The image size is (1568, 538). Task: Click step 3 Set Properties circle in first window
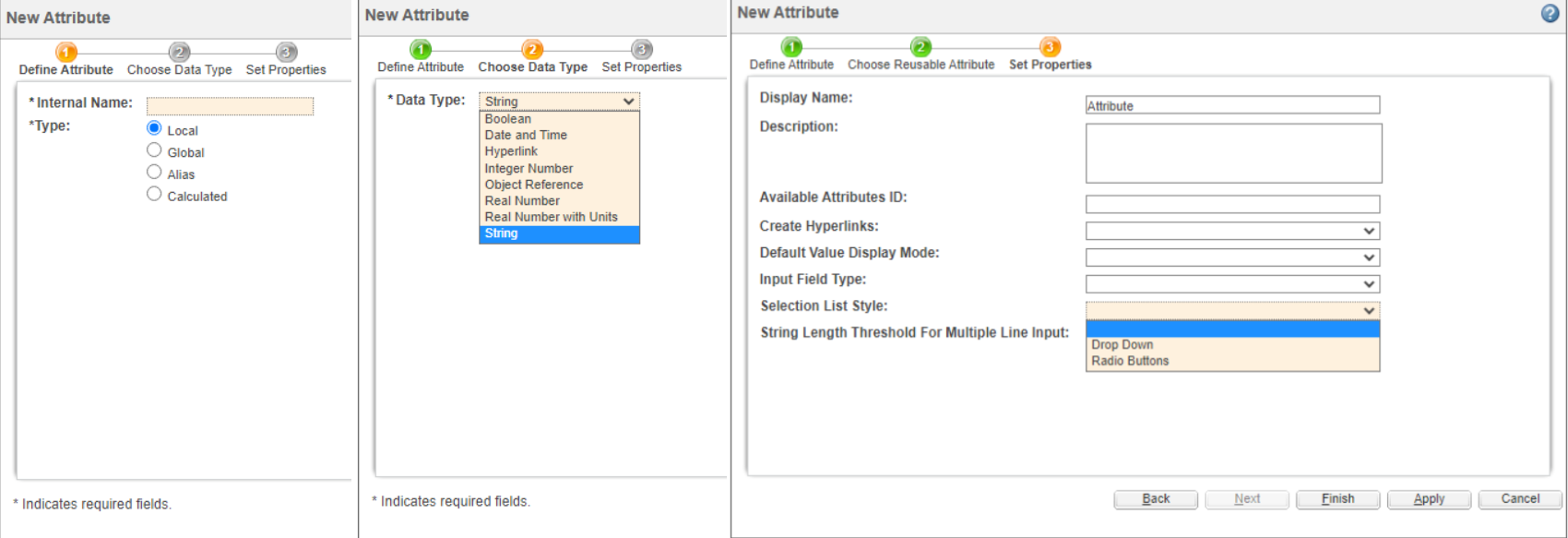coord(286,53)
